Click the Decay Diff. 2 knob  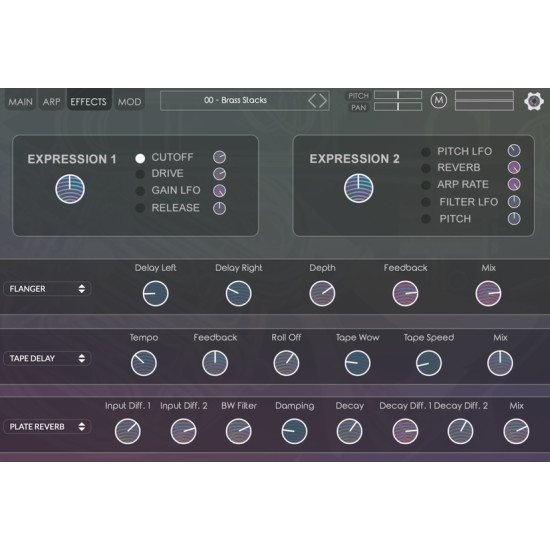[460, 431]
